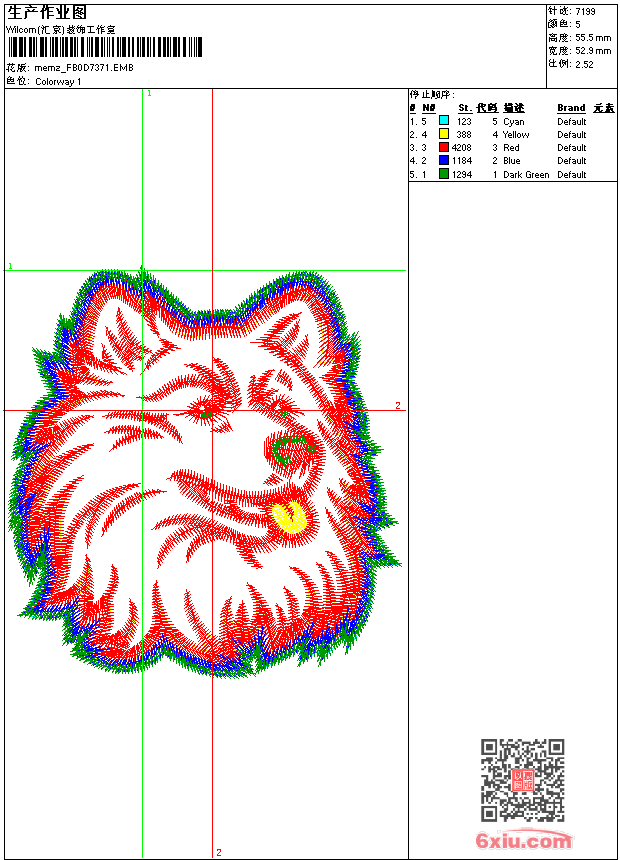The width and height of the screenshot is (620, 860).
Task: Click the 'N#' column header
Action: [429, 108]
